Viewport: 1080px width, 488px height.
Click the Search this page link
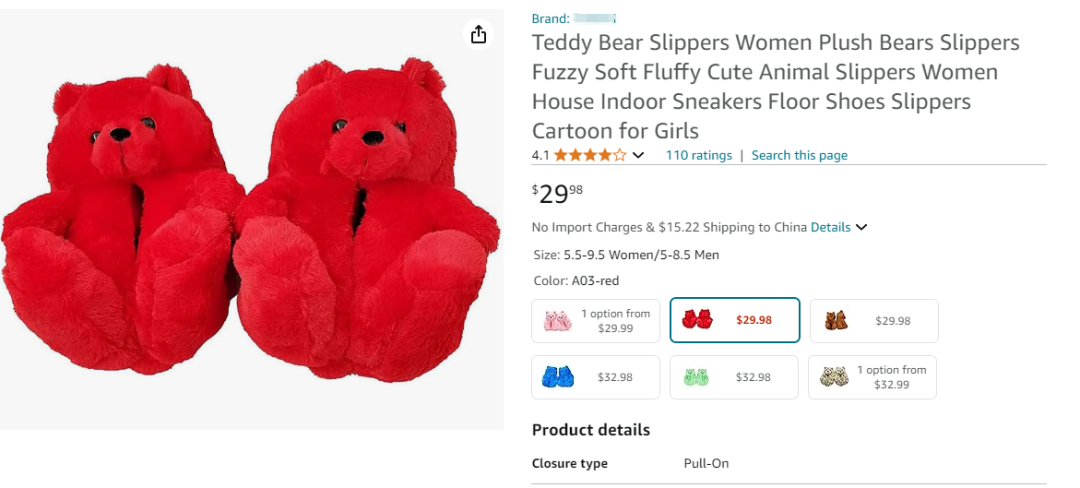pos(799,156)
